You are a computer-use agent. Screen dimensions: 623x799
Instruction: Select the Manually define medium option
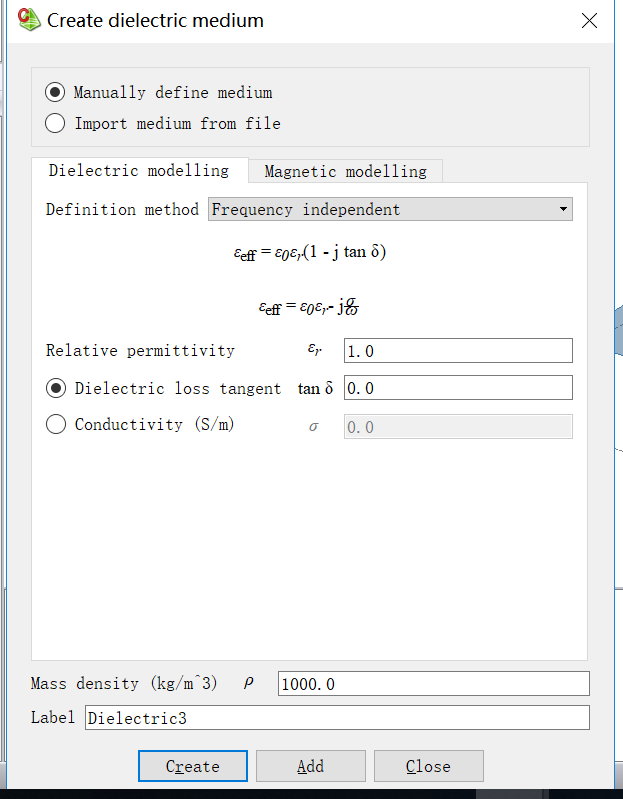pyautogui.click(x=56, y=92)
